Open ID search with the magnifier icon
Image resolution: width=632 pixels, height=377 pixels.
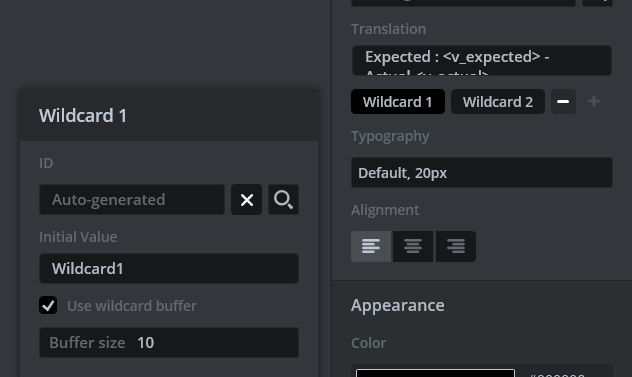click(x=283, y=200)
